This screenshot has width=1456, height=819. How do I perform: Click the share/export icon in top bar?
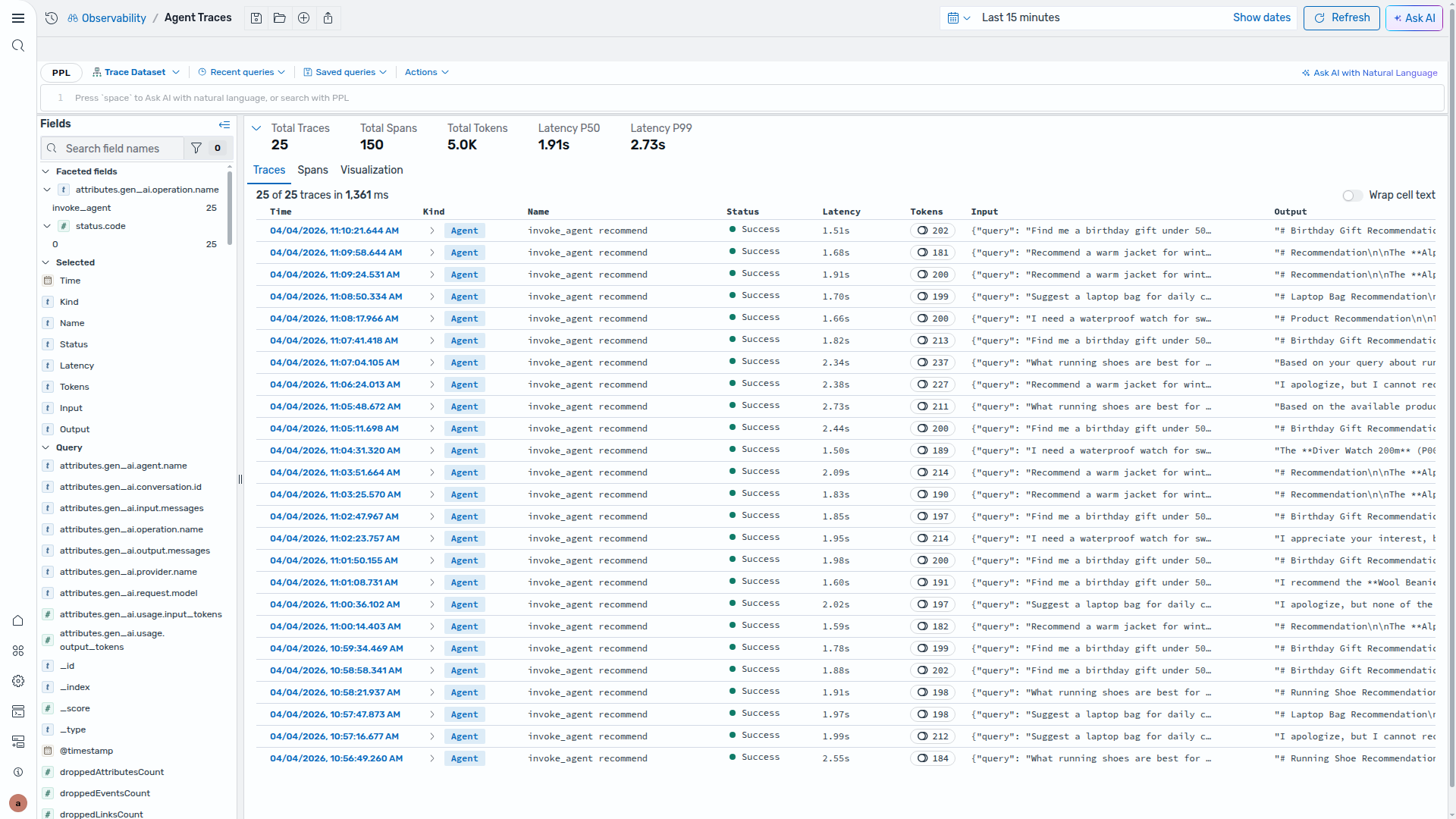point(328,18)
